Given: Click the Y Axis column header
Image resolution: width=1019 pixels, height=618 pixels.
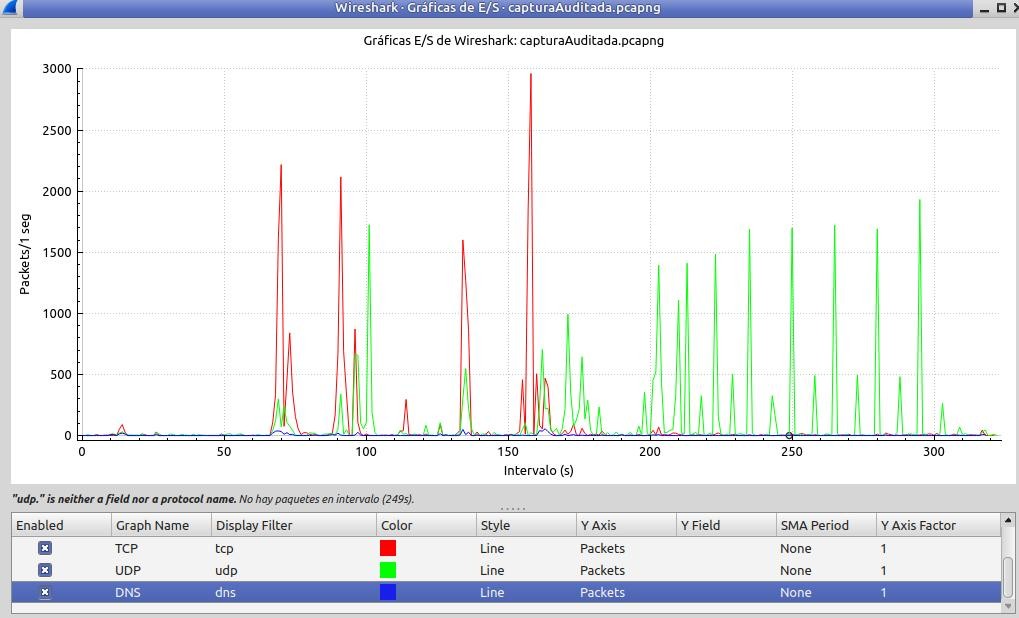Looking at the screenshot, I should click(x=626, y=525).
